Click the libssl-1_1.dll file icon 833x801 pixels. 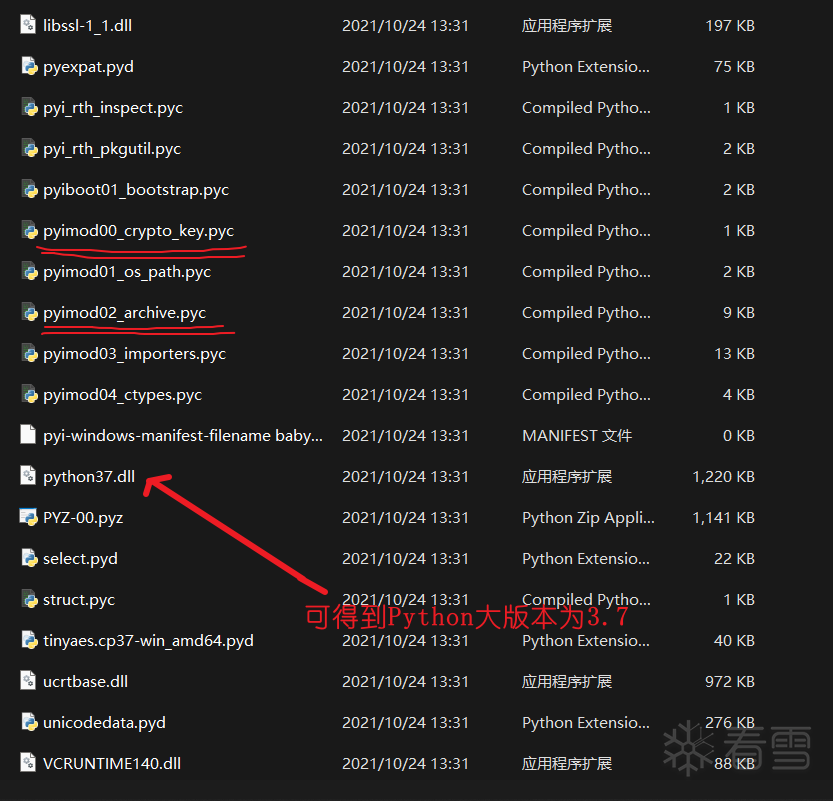pos(28,25)
